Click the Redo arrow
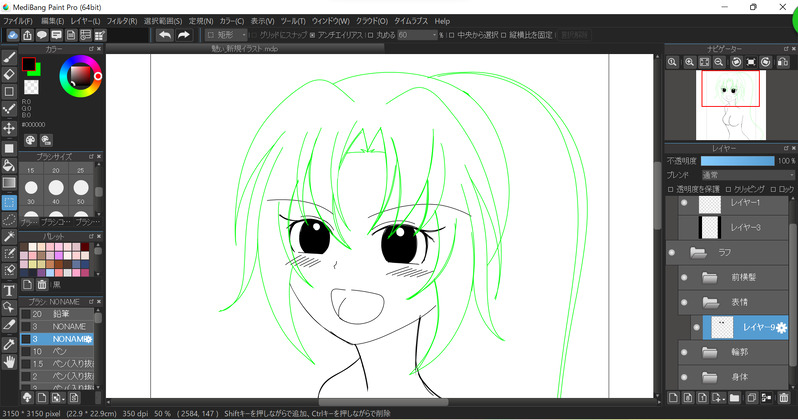The height and width of the screenshot is (420, 798). pyautogui.click(x=184, y=35)
